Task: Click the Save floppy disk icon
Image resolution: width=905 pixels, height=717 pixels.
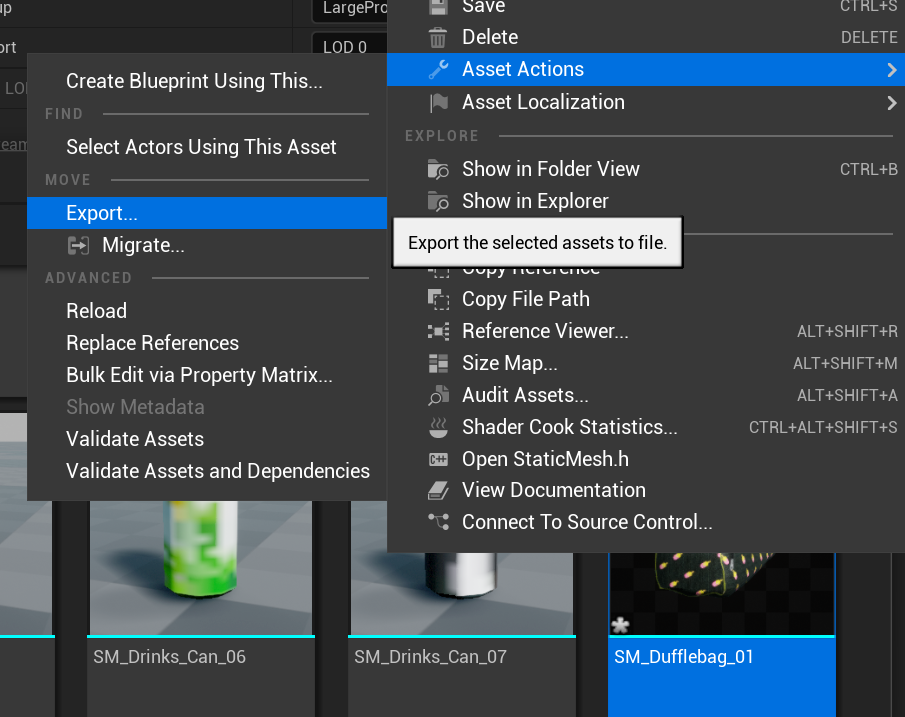Action: pos(438,6)
